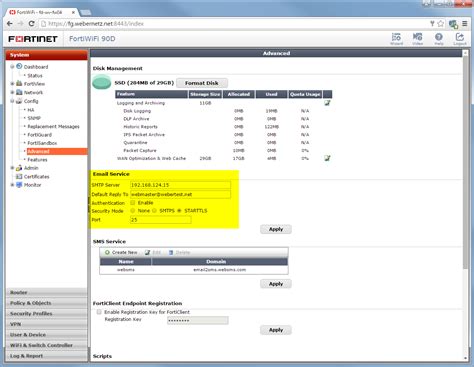Expand the FortiView tree node
Viewport: 474px width, 367px height.
pyautogui.click(x=12, y=84)
